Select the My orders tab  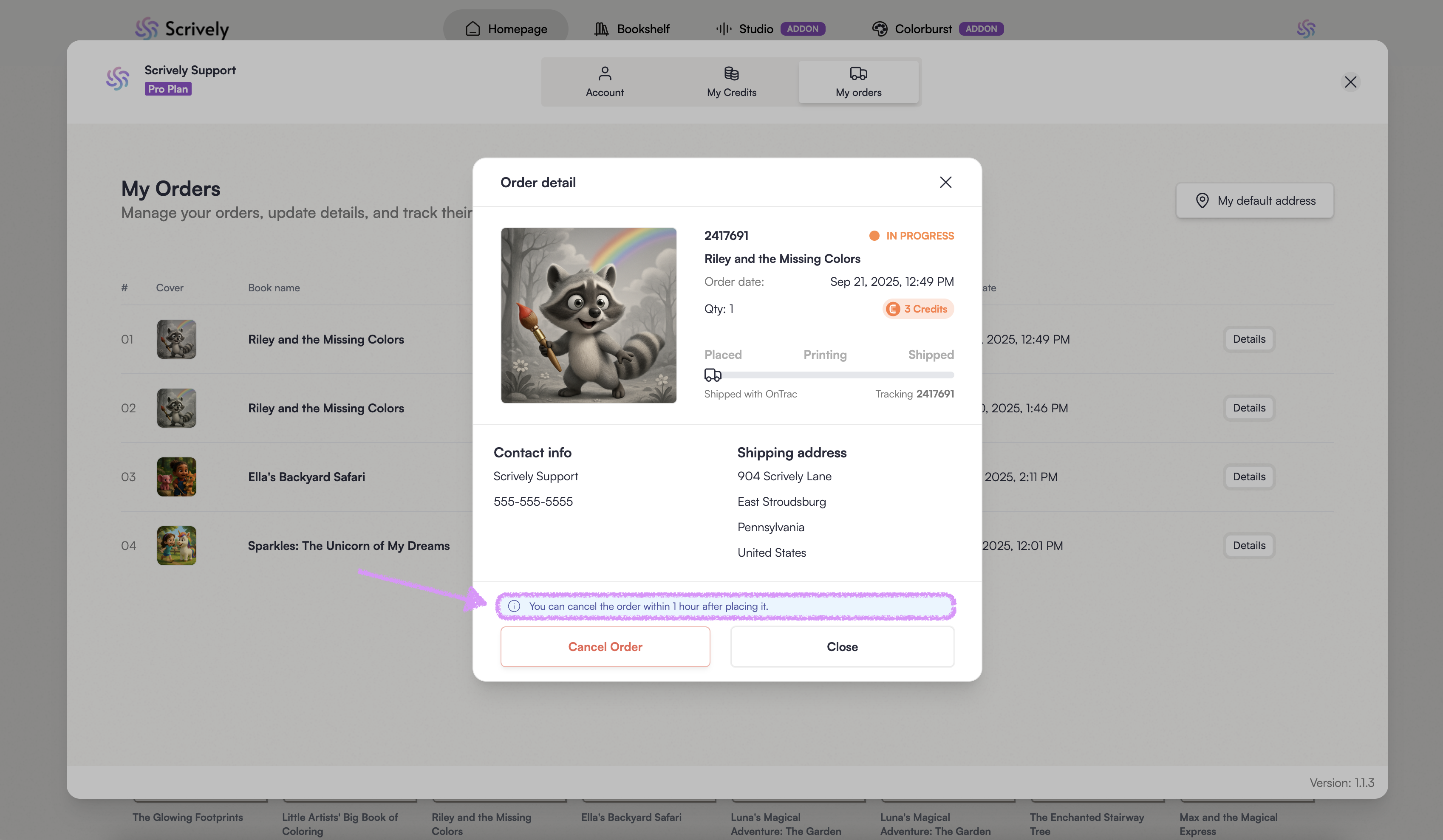point(858,82)
